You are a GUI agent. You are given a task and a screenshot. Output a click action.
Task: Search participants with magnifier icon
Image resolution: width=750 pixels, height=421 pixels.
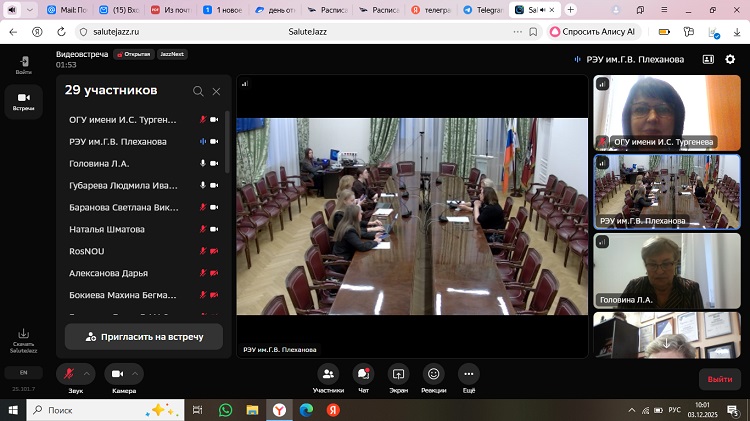[x=198, y=91]
